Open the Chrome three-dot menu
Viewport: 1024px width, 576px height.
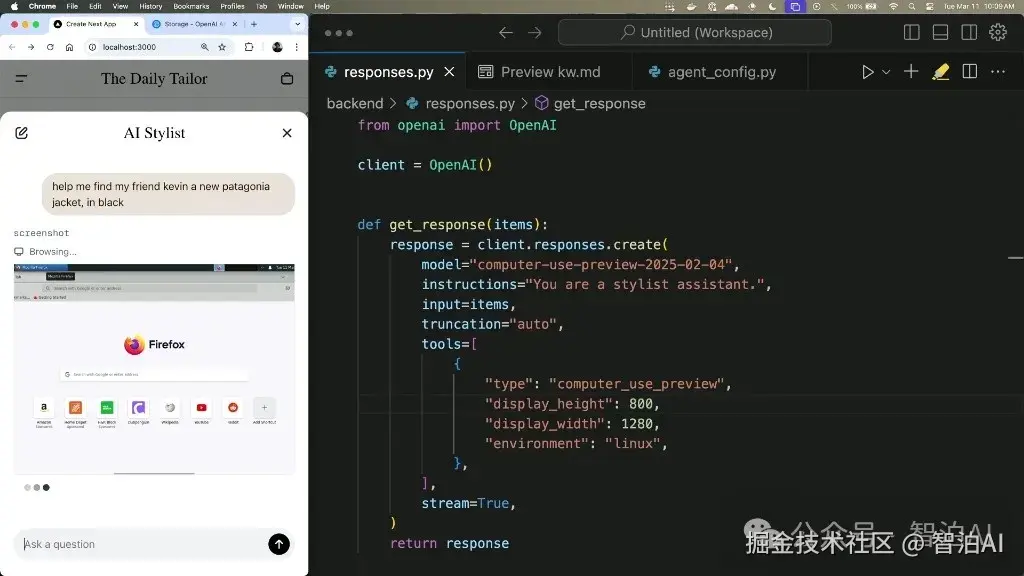(296, 47)
